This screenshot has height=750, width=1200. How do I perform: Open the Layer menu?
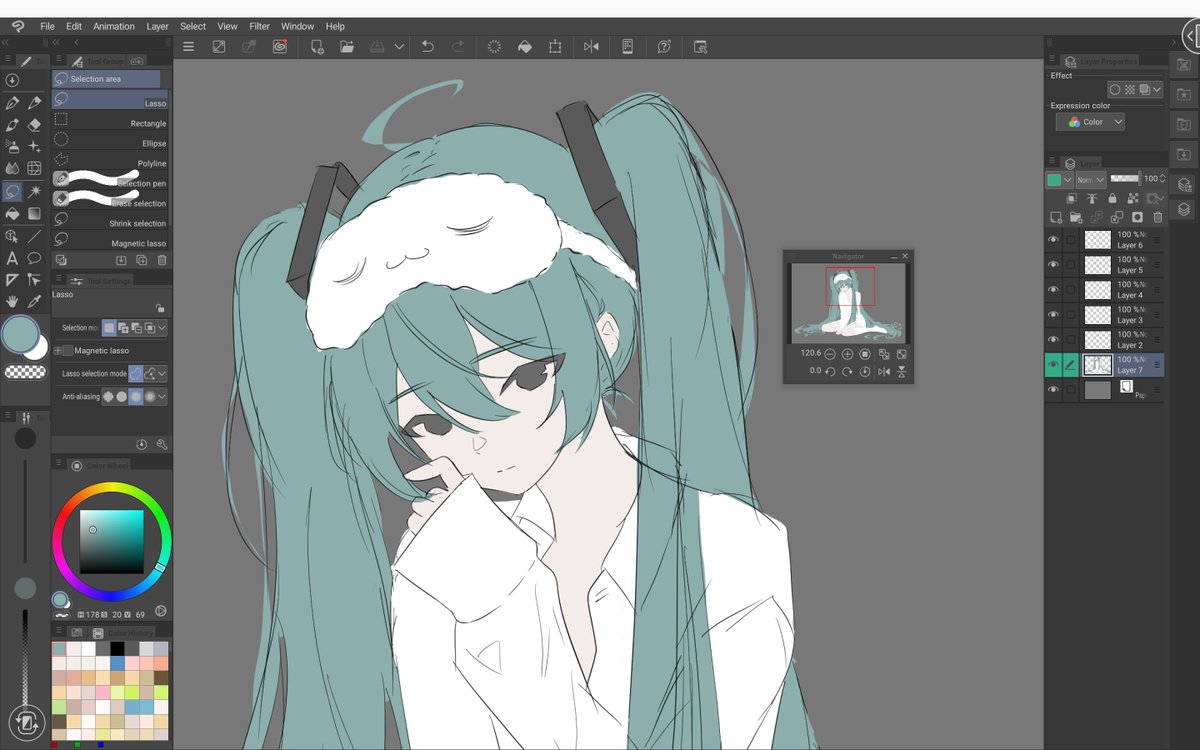pyautogui.click(x=157, y=26)
